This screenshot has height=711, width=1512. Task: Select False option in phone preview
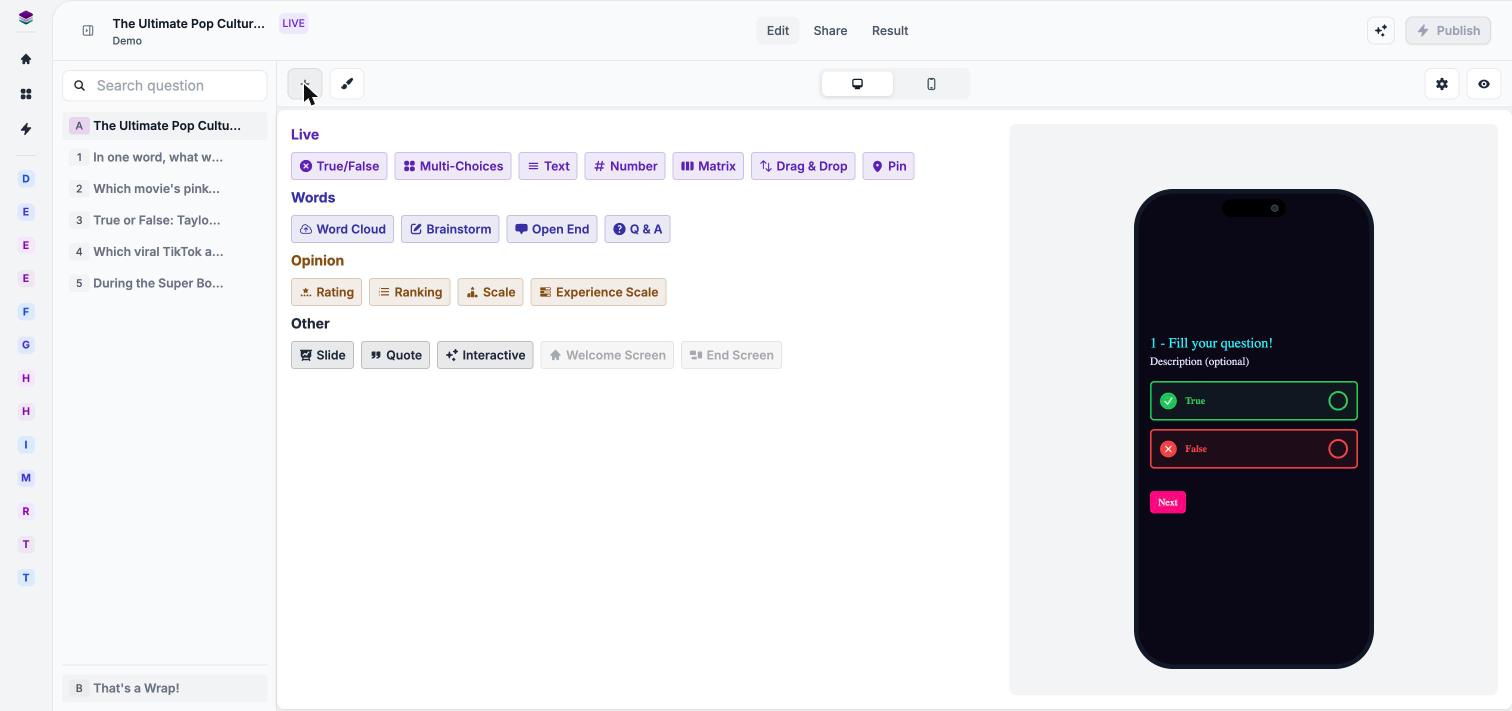(x=1254, y=449)
